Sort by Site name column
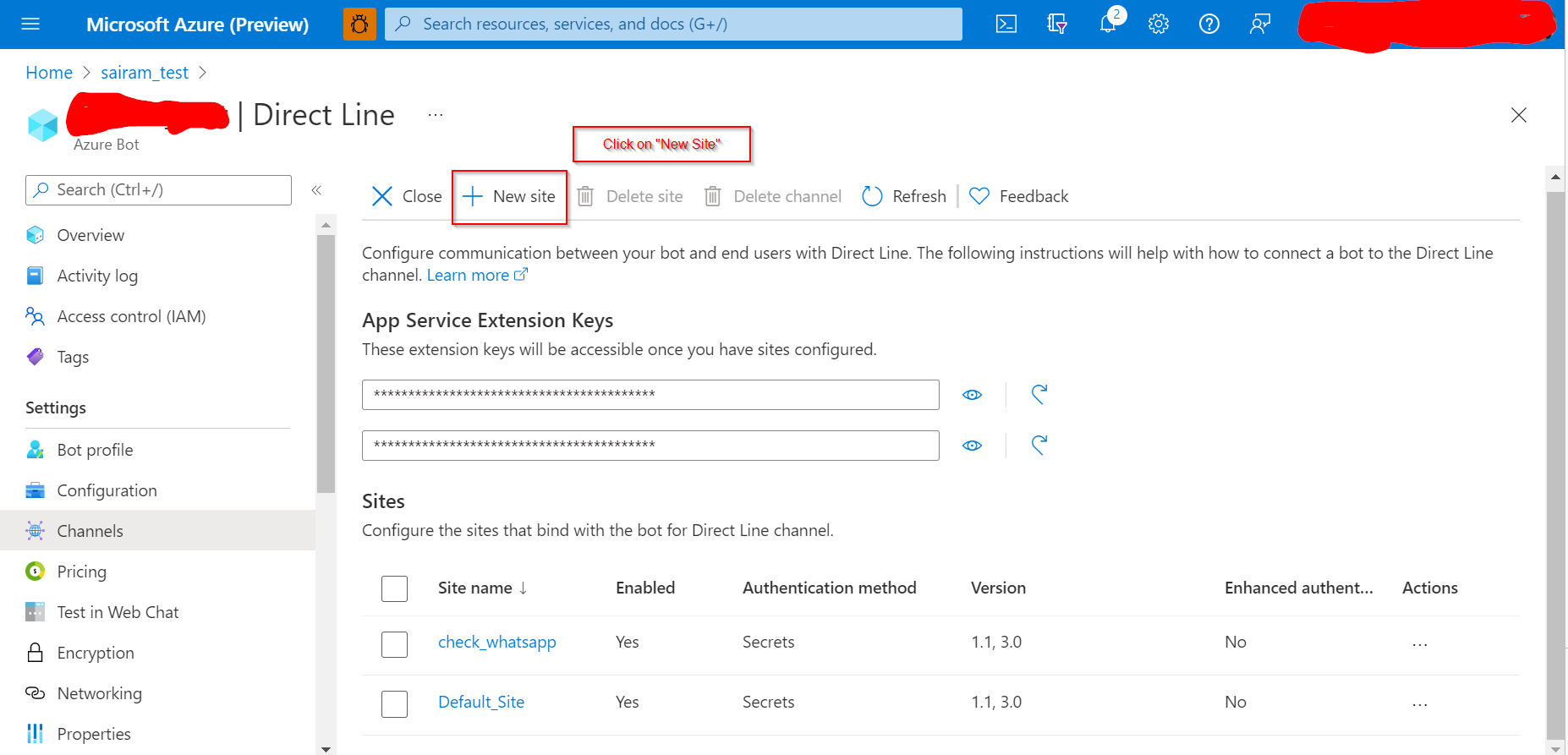 (483, 588)
